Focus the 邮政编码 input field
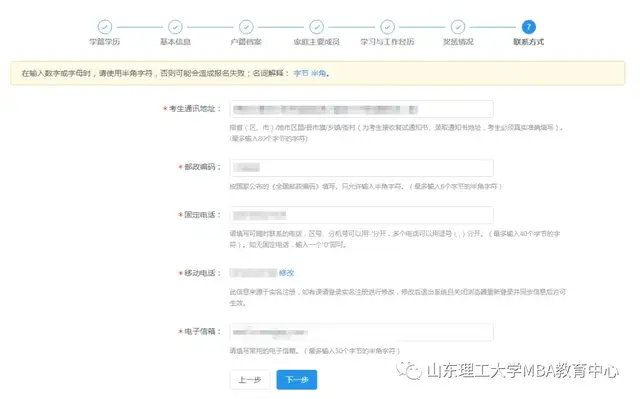Viewport: 640px width, 399px height. tap(362, 168)
